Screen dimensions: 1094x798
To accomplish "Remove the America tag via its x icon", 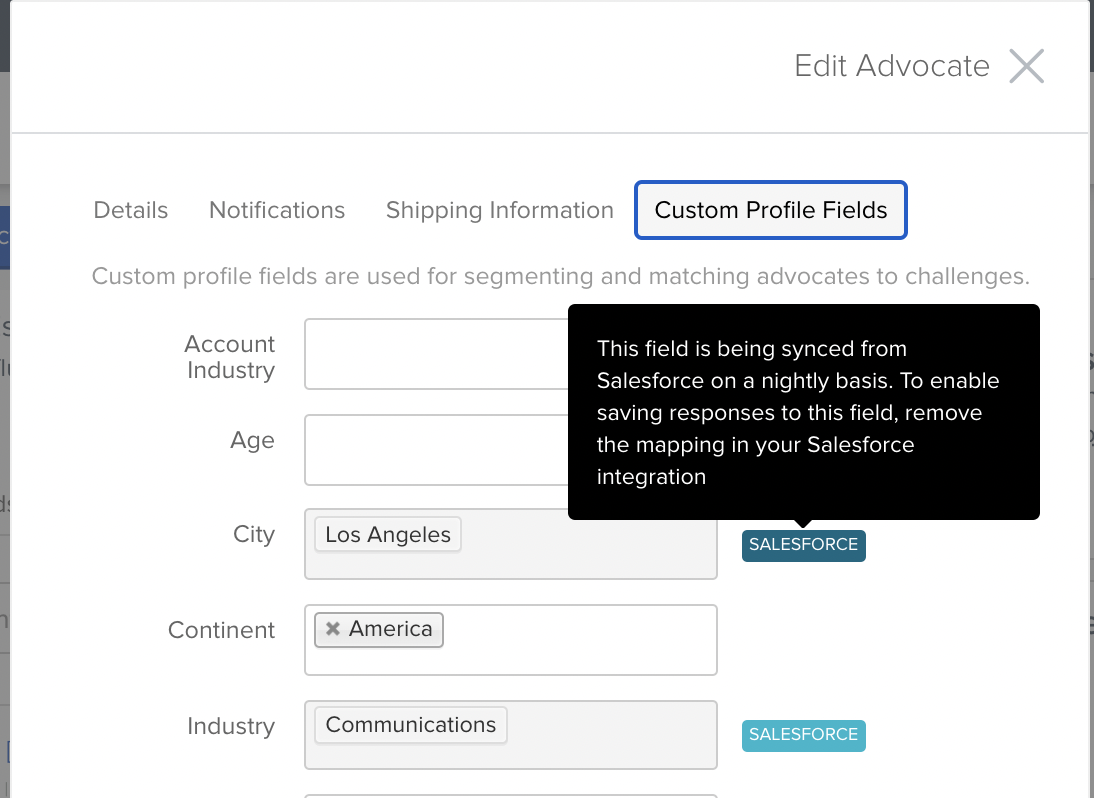I will pyautogui.click(x=333, y=629).
